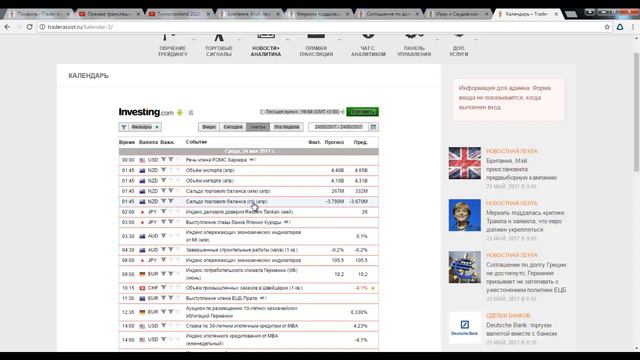Open event Индекс делового доверия Reuters Tankan
Screen dimensions: 640x360
pyautogui.click(x=239, y=212)
